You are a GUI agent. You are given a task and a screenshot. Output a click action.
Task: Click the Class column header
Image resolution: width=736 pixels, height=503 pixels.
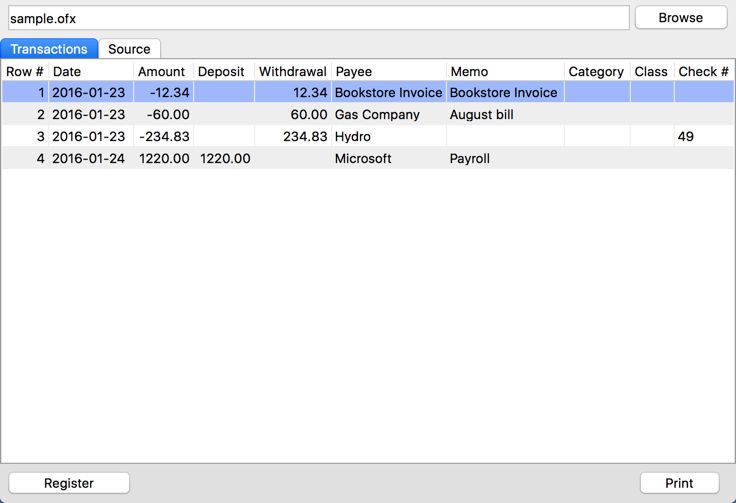(652, 71)
